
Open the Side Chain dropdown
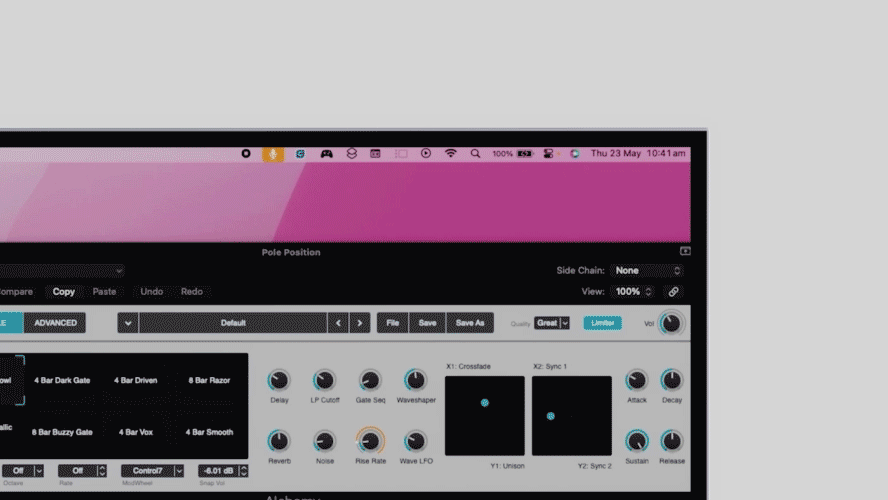pyautogui.click(x=648, y=271)
